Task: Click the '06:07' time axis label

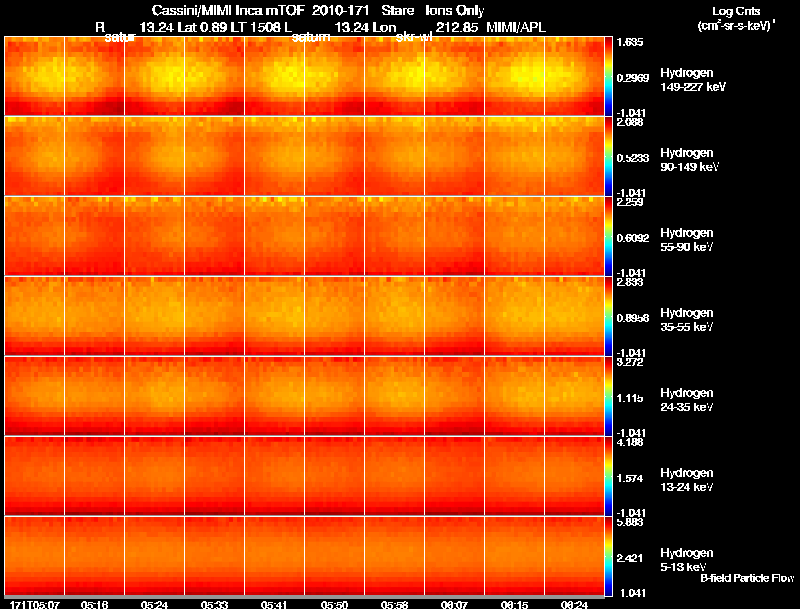Action: [x=454, y=605]
